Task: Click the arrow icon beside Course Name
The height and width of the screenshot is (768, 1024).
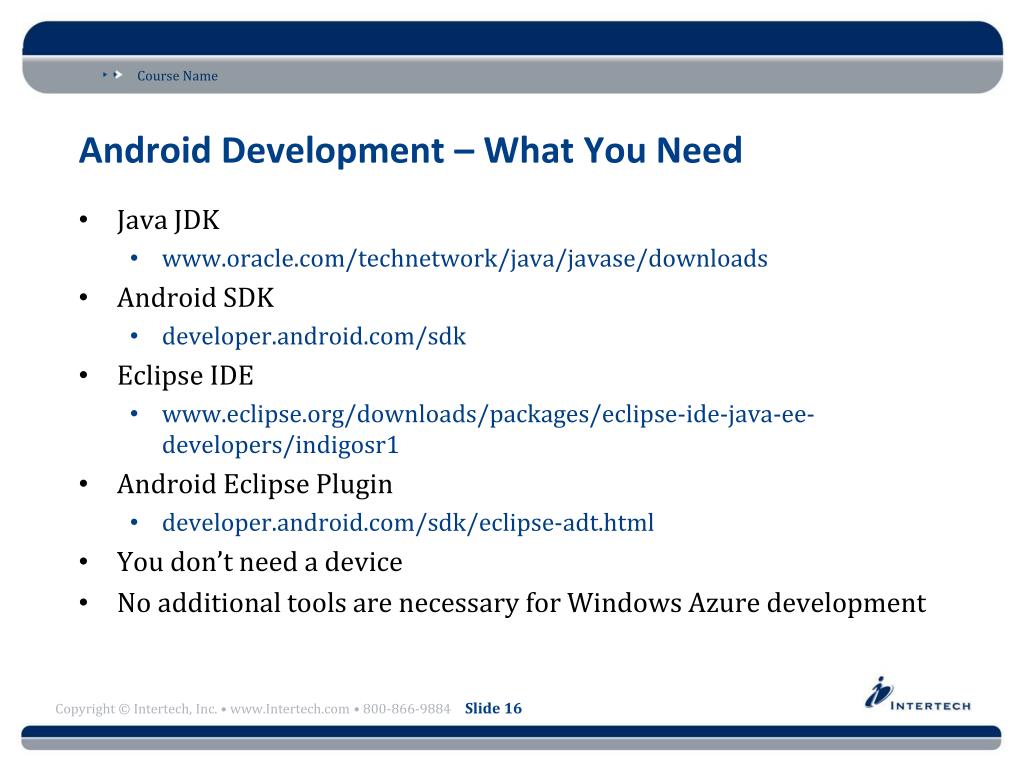Action: pos(113,75)
